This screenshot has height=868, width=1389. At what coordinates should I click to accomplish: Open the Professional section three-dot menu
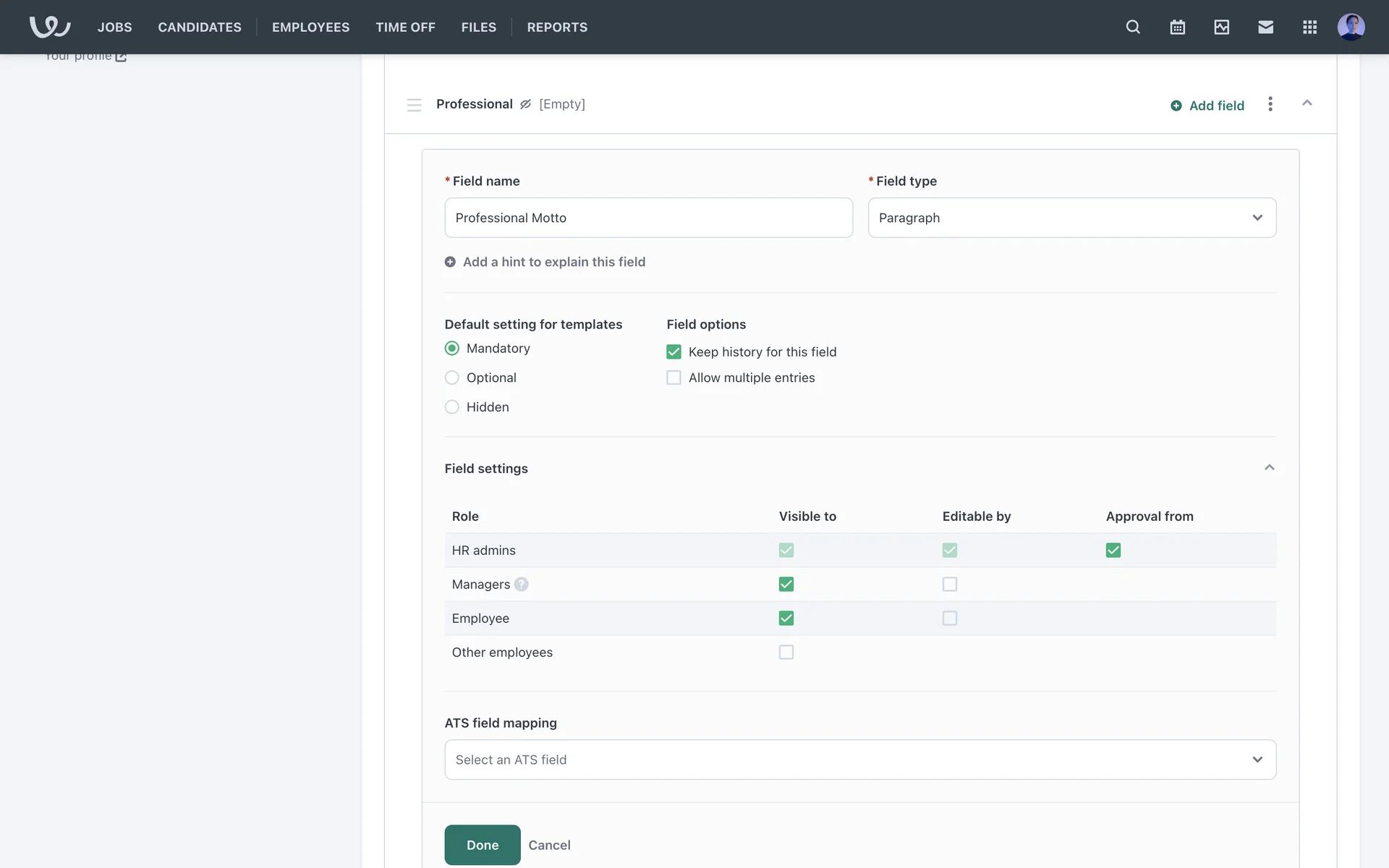coord(1270,104)
